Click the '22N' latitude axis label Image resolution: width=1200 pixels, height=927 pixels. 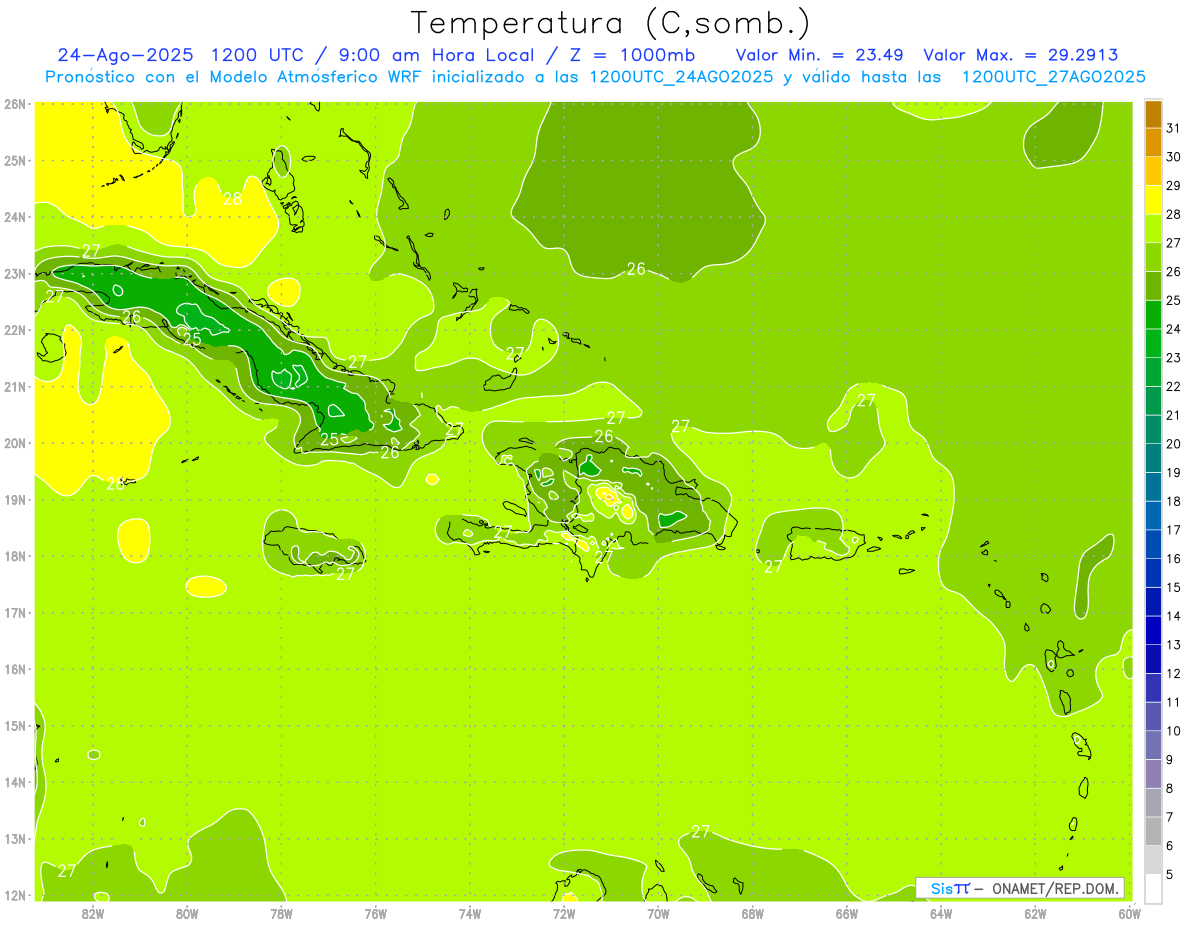[x=15, y=330]
